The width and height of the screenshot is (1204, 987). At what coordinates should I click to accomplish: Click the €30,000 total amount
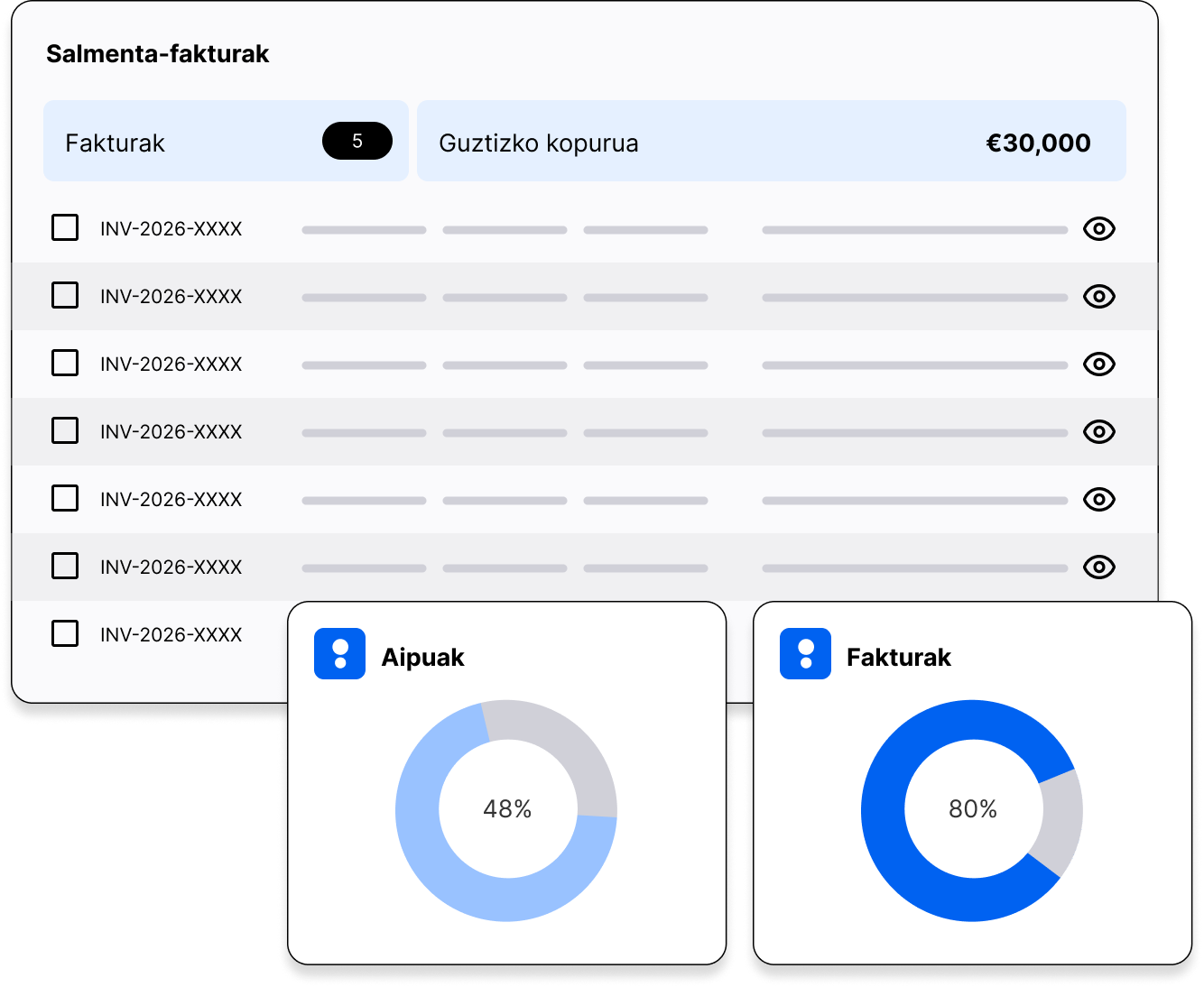[x=1038, y=143]
